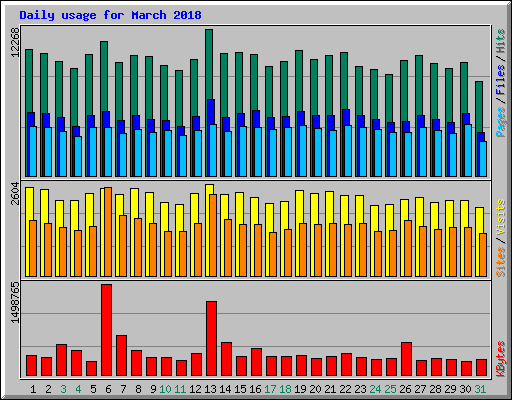Select the orange Sites bar for day 17
The image size is (512, 400).
273,254
